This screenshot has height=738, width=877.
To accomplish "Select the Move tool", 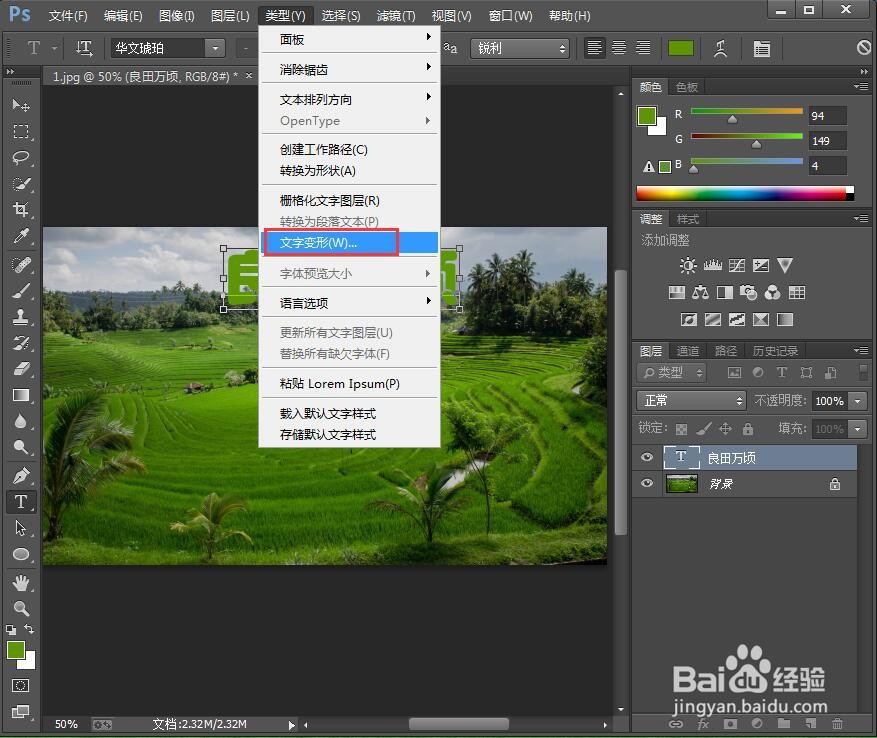I will (x=21, y=105).
